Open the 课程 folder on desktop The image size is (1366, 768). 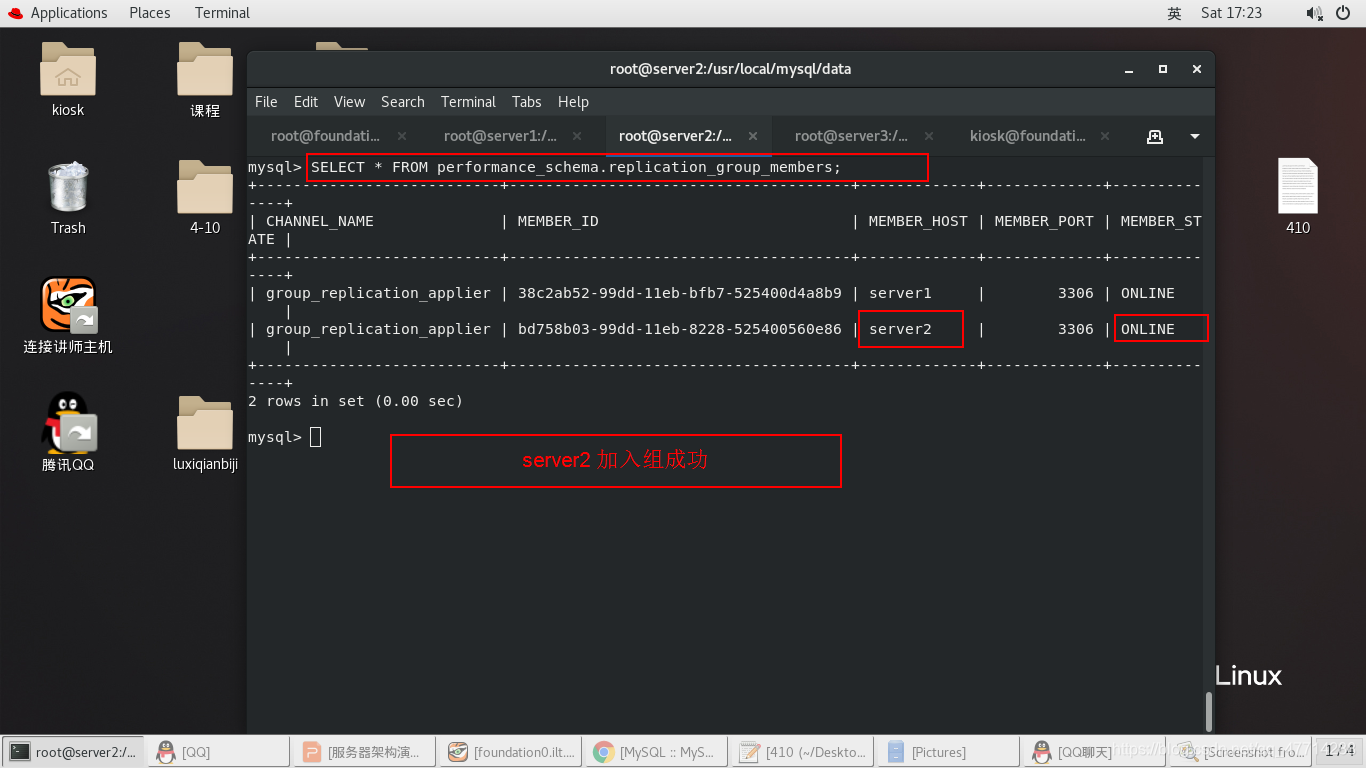[205, 69]
